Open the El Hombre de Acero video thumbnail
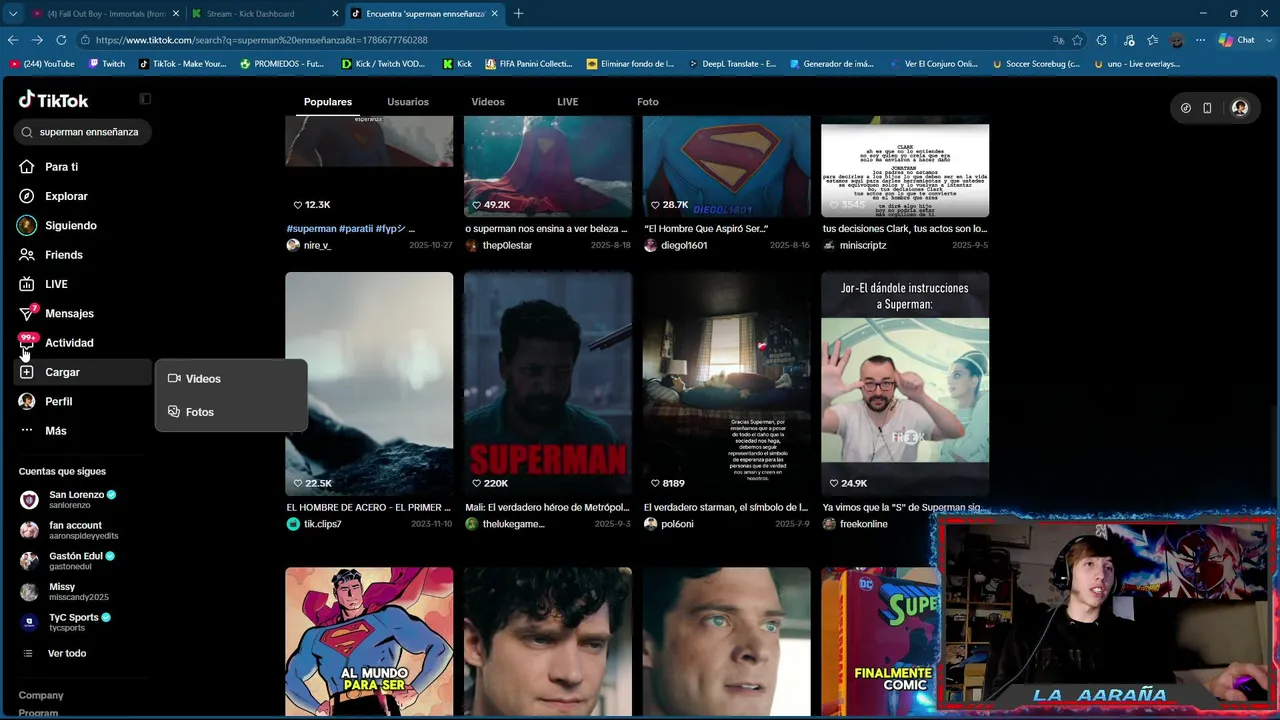1280x720 pixels. pos(369,384)
